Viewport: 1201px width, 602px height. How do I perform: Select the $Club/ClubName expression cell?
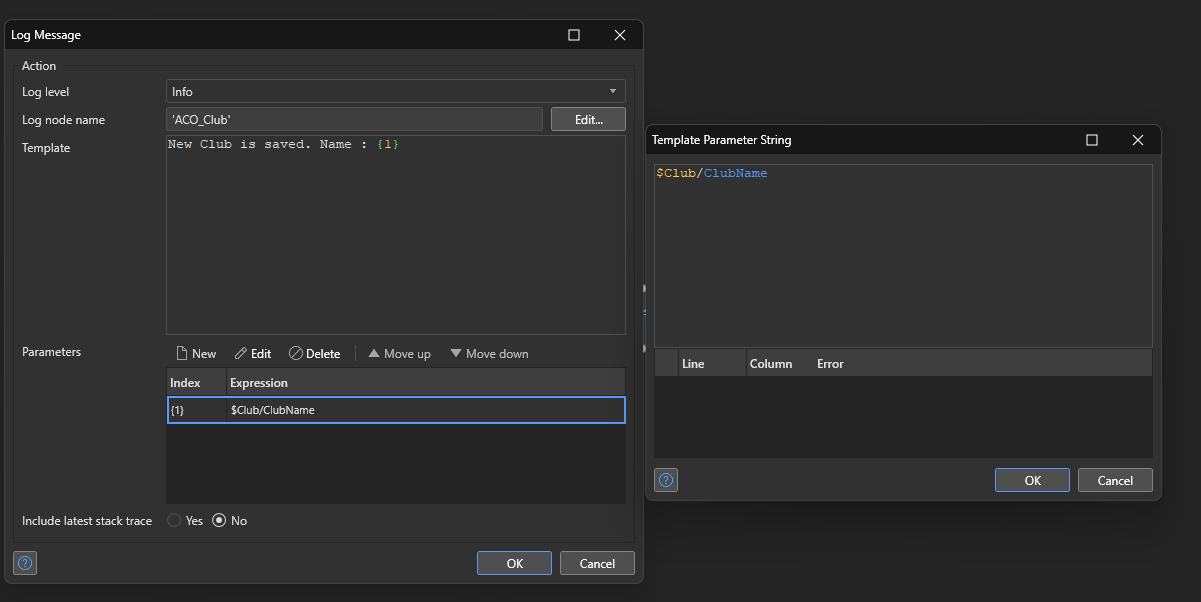[426, 410]
